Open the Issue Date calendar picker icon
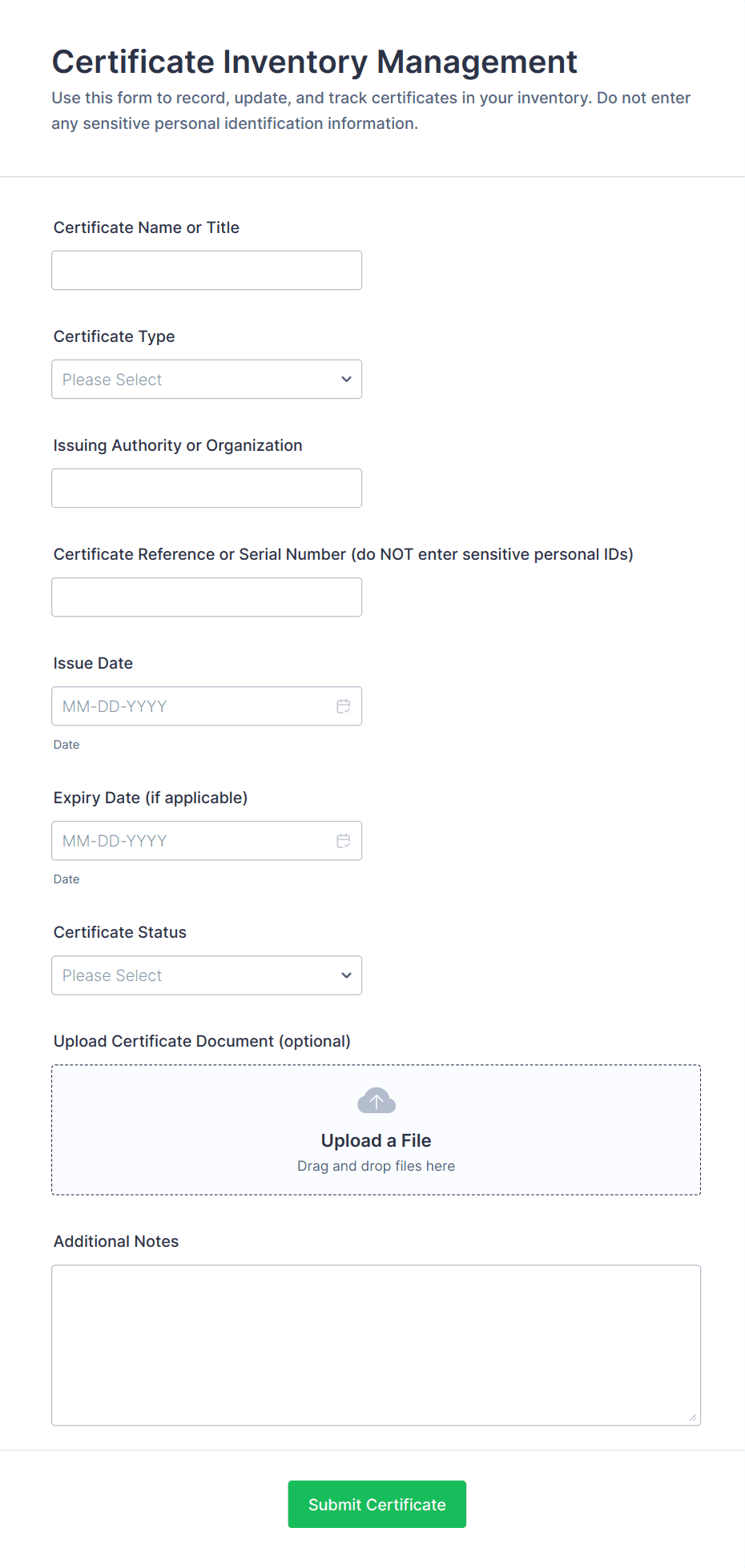Screen dimensions: 745x1568 (x=344, y=706)
